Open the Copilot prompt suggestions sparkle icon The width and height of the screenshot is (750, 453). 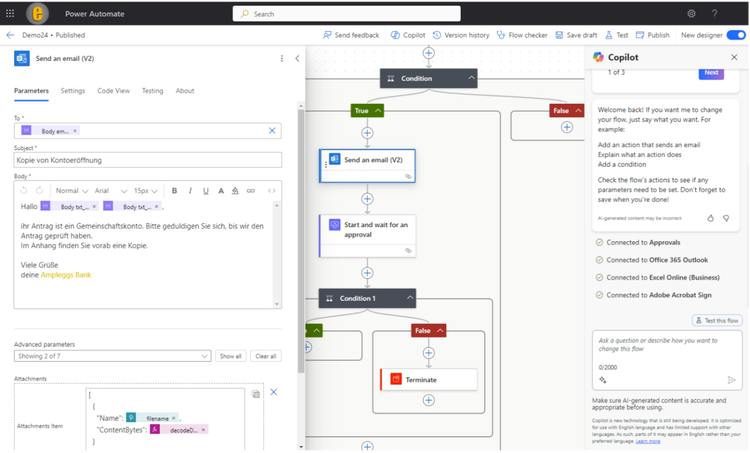pos(603,380)
